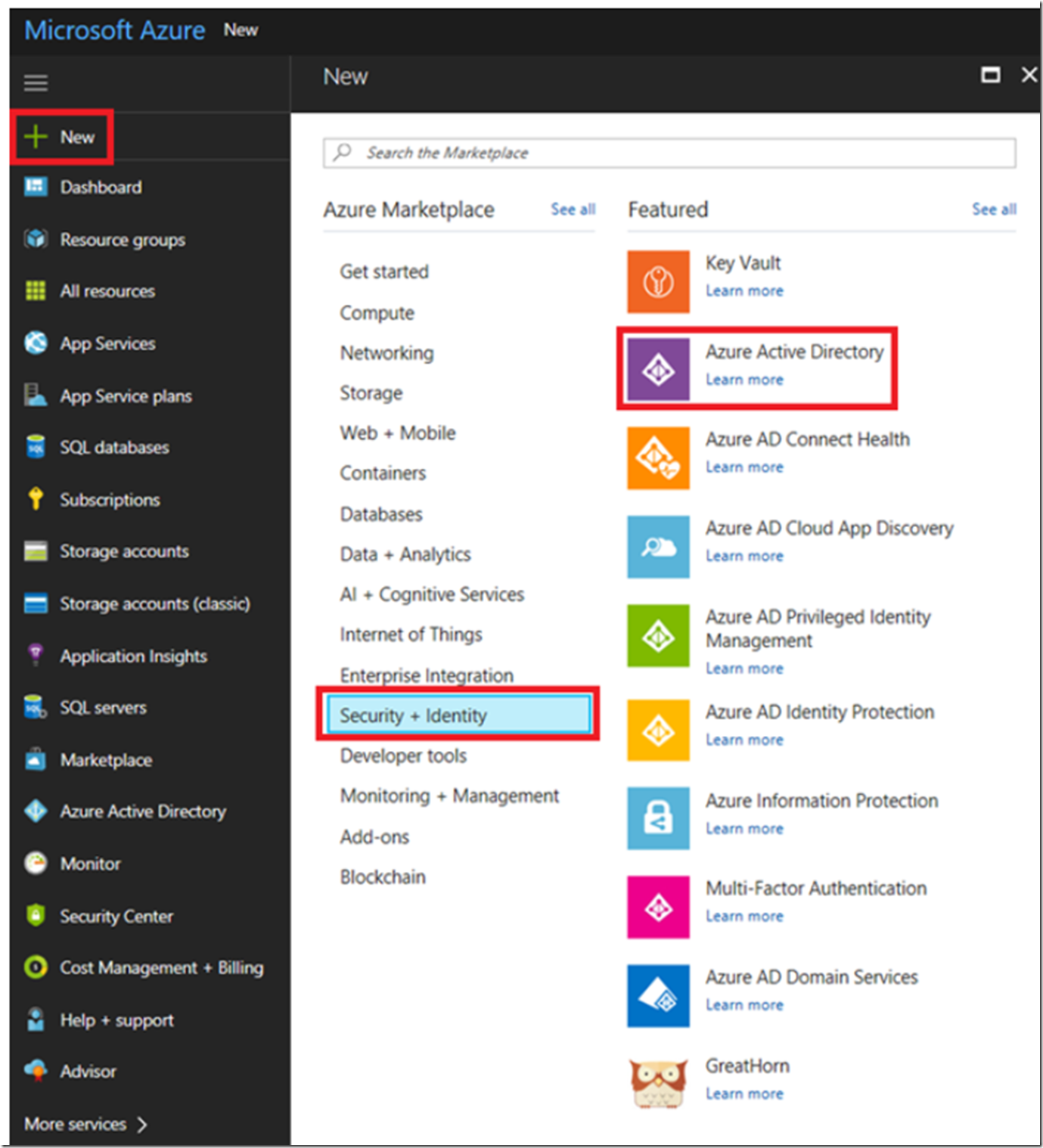
Task: Choose the Containers category
Action: point(383,473)
